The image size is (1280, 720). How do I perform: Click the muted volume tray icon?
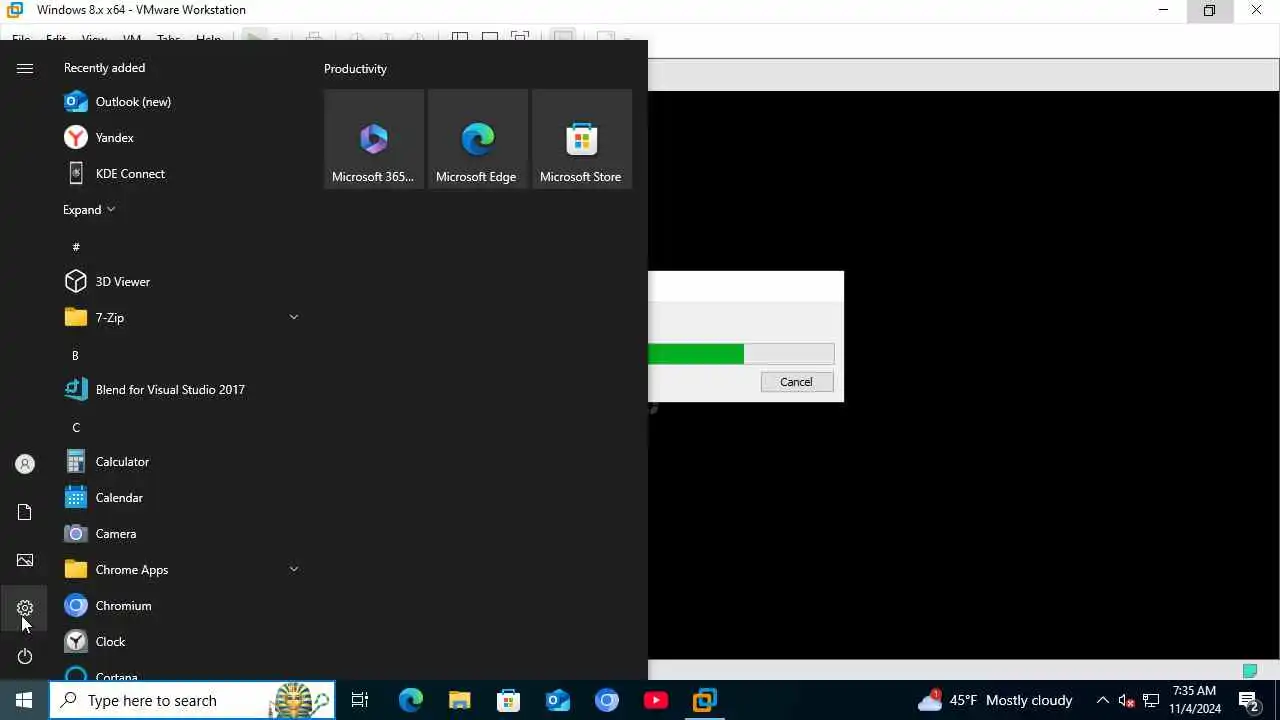pyautogui.click(x=1126, y=700)
